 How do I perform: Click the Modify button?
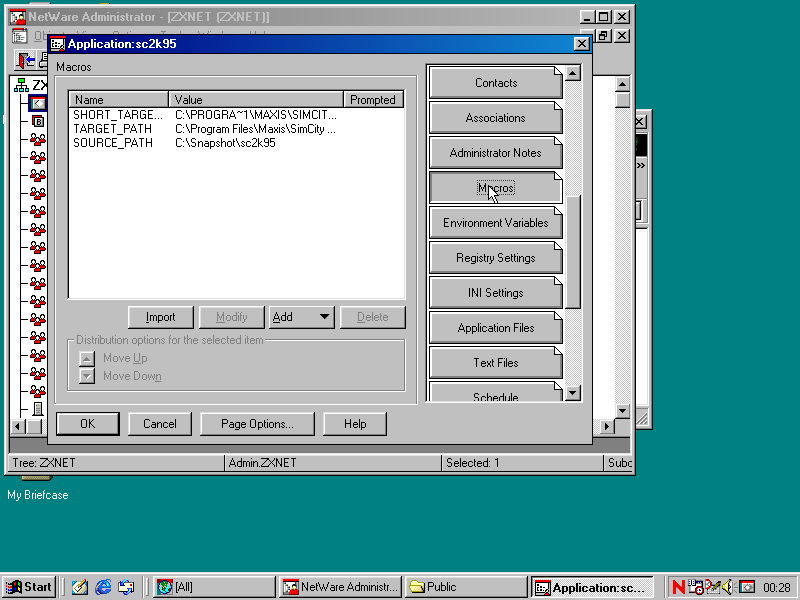[232, 317]
